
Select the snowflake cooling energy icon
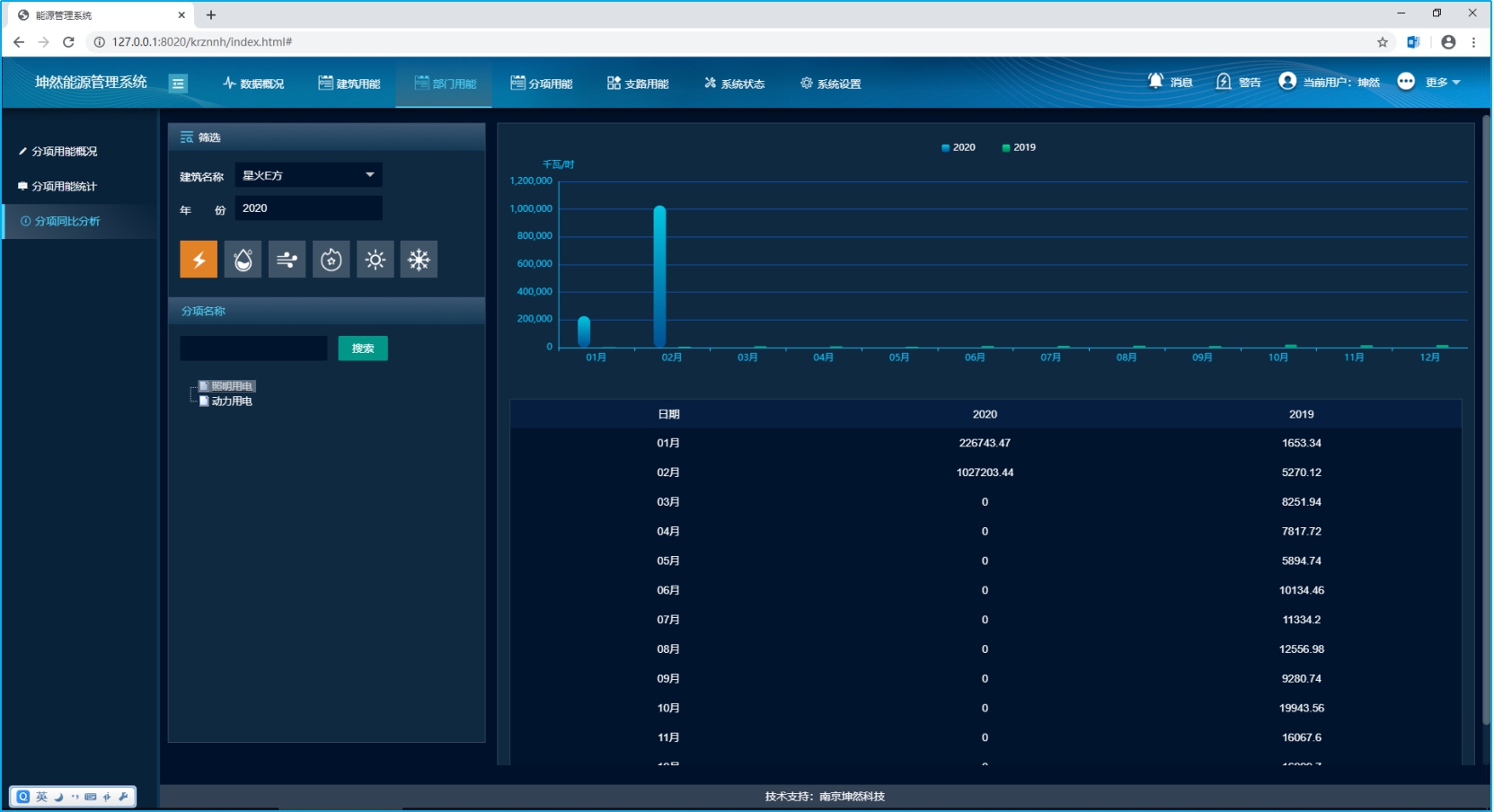[x=419, y=260]
